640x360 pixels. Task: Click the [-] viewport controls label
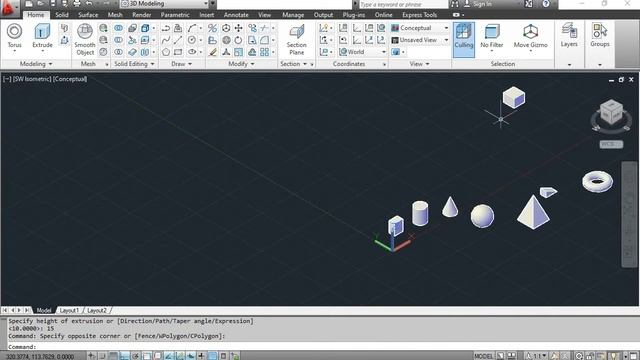7,79
